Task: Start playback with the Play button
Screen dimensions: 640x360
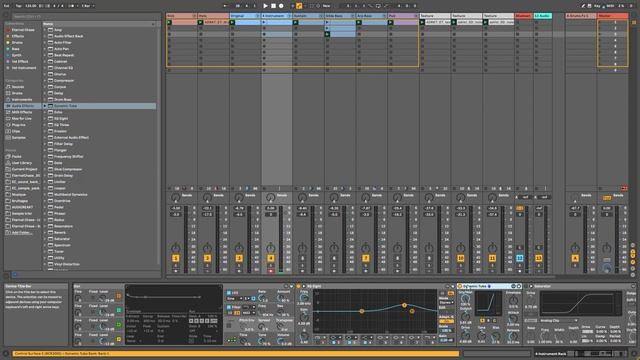Action: (x=265, y=6)
